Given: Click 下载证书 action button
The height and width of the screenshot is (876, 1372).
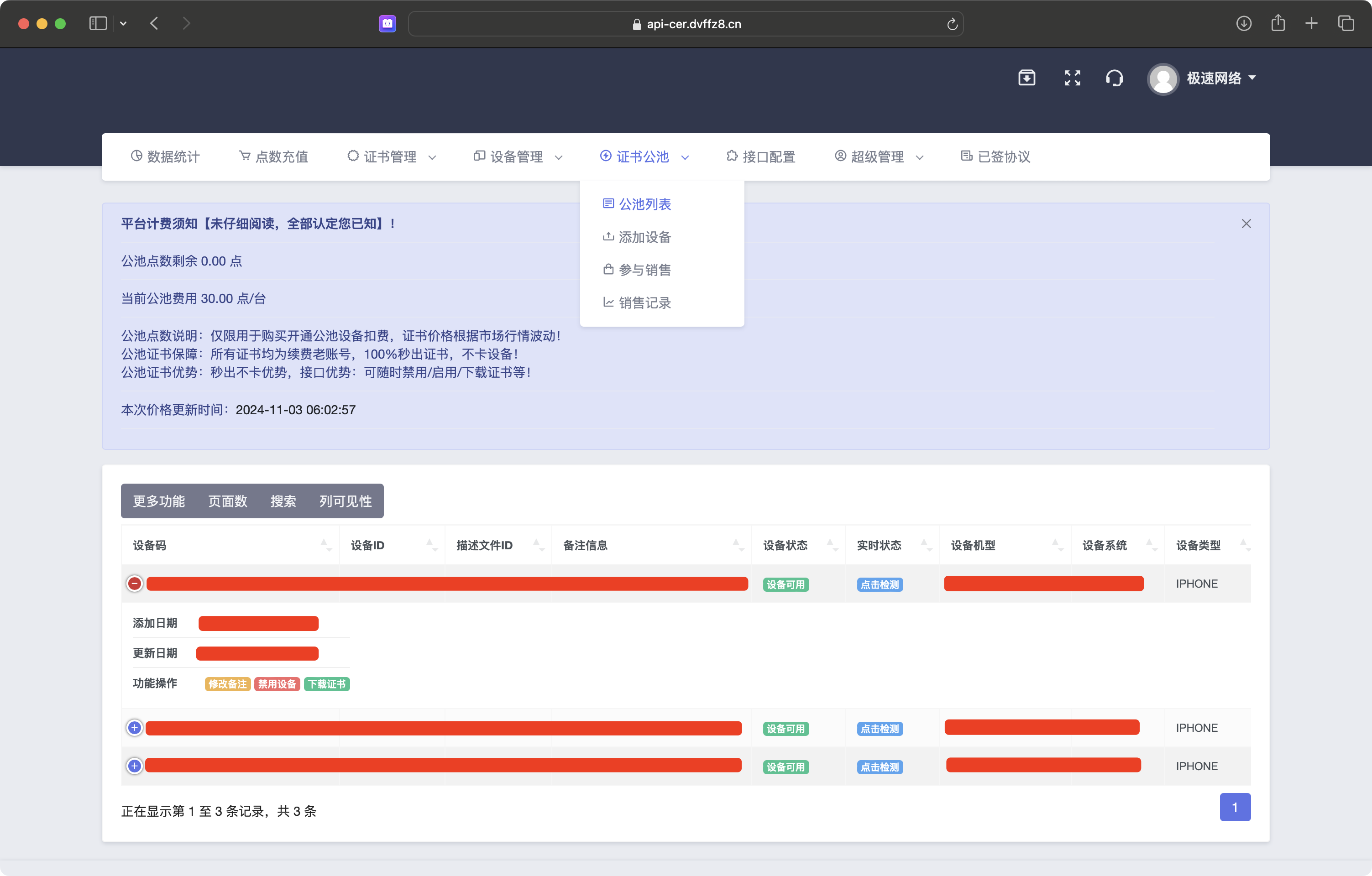Looking at the screenshot, I should [327, 684].
